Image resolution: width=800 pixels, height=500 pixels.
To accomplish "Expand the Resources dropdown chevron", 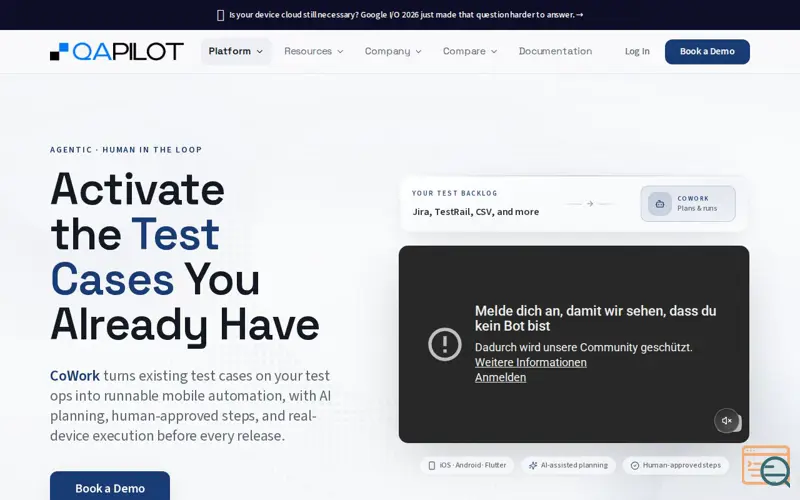I will [x=340, y=52].
